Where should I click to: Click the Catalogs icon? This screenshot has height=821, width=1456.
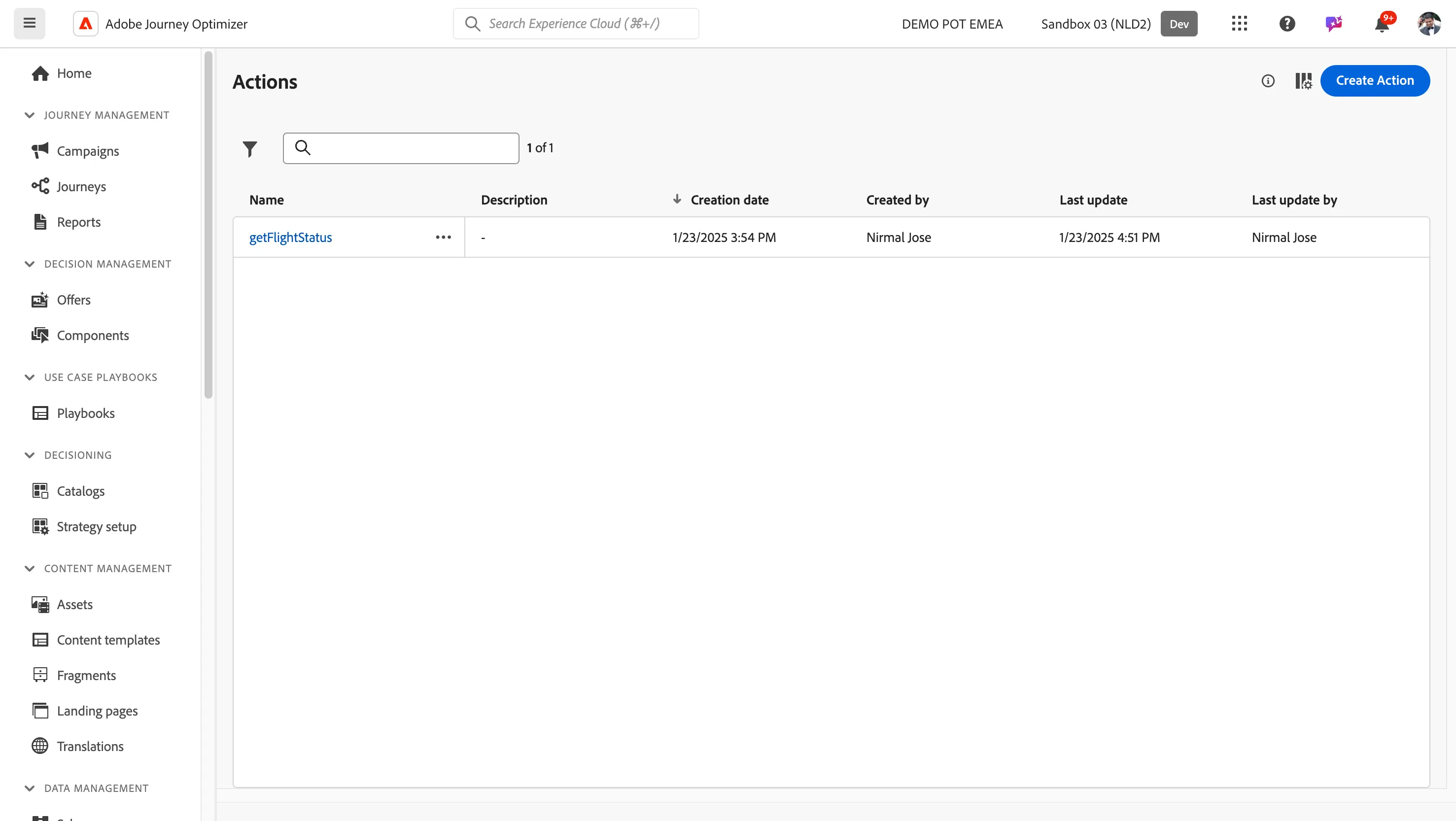[x=40, y=491]
